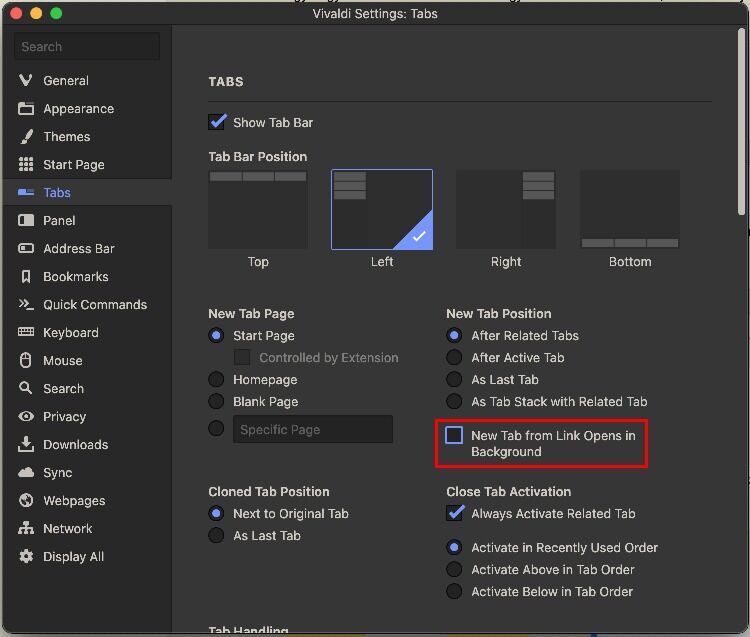Viewport: 750px width, 637px height.
Task: Select Activate Below in Tab Order
Action: coord(454,591)
